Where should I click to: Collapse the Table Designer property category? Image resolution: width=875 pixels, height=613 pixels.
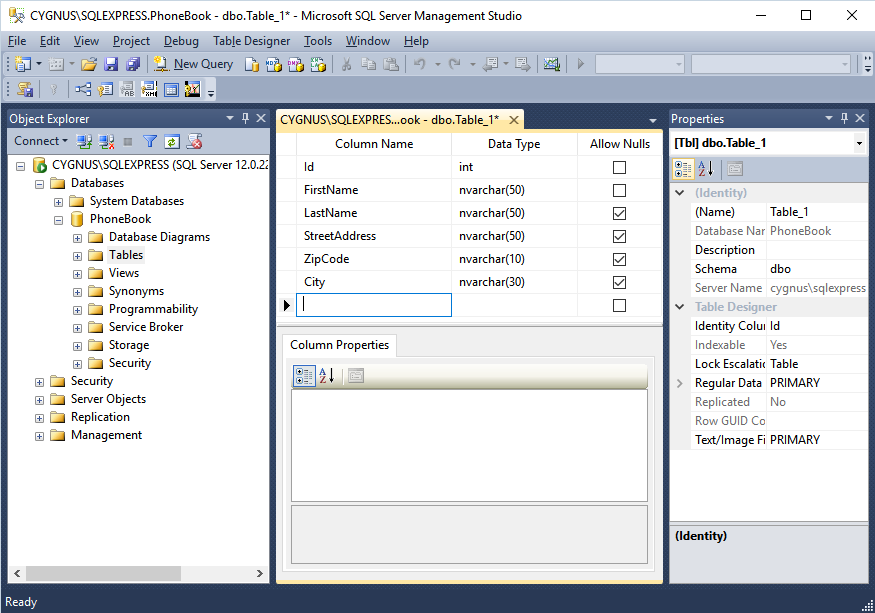(680, 306)
